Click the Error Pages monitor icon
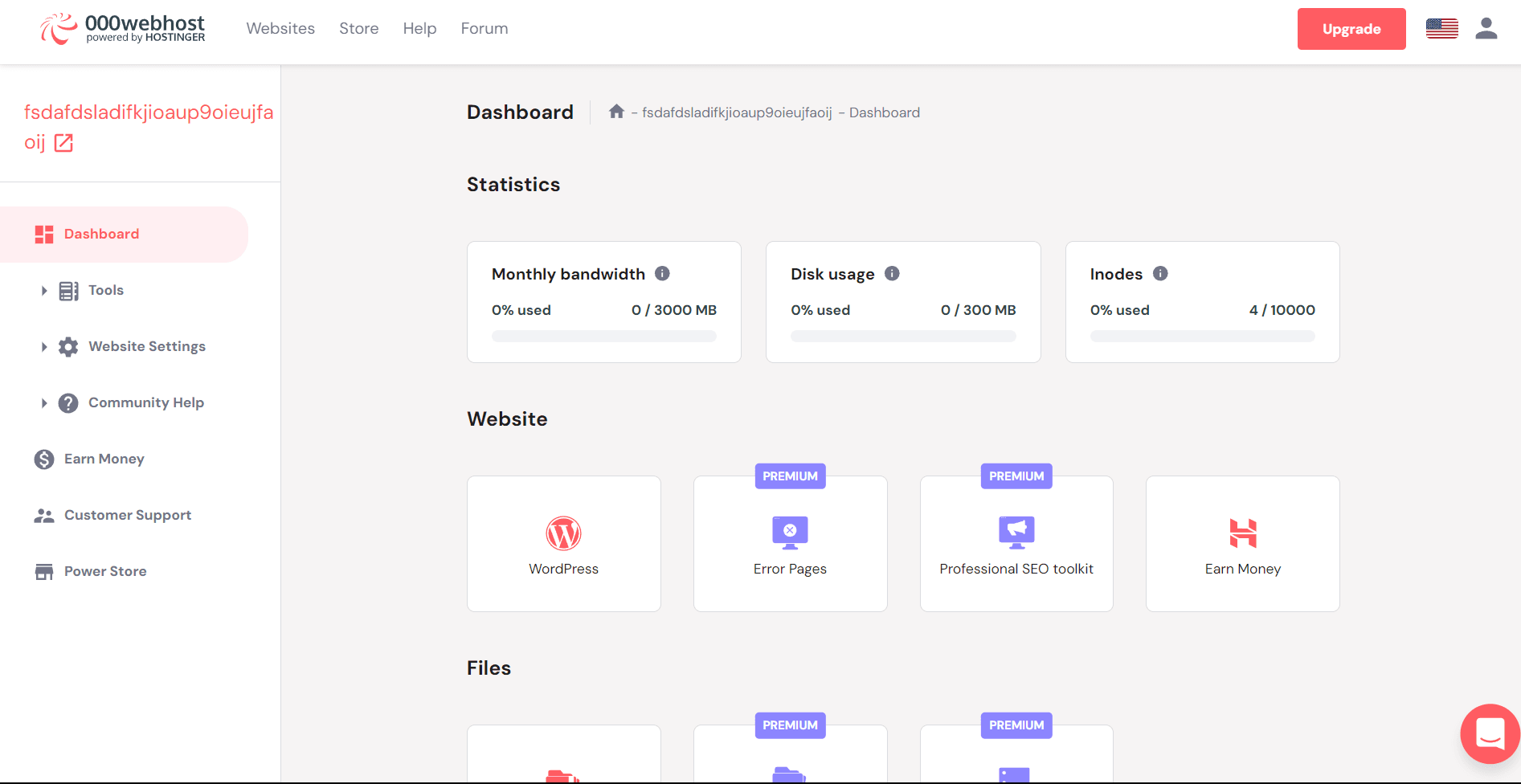This screenshot has width=1521, height=784. pyautogui.click(x=790, y=533)
